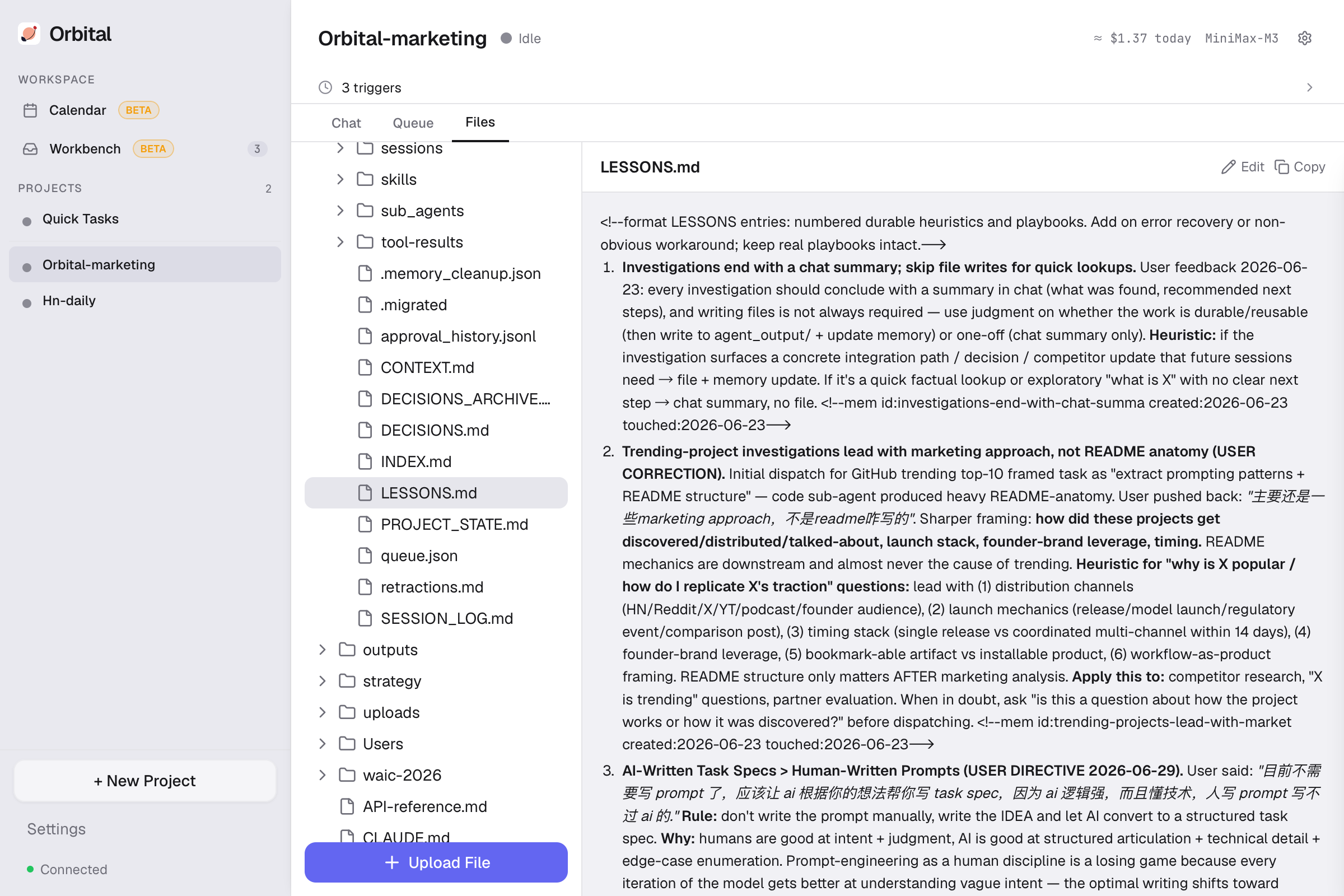Expand the skills folder chevron
The height and width of the screenshot is (896, 1344).
pyautogui.click(x=340, y=179)
